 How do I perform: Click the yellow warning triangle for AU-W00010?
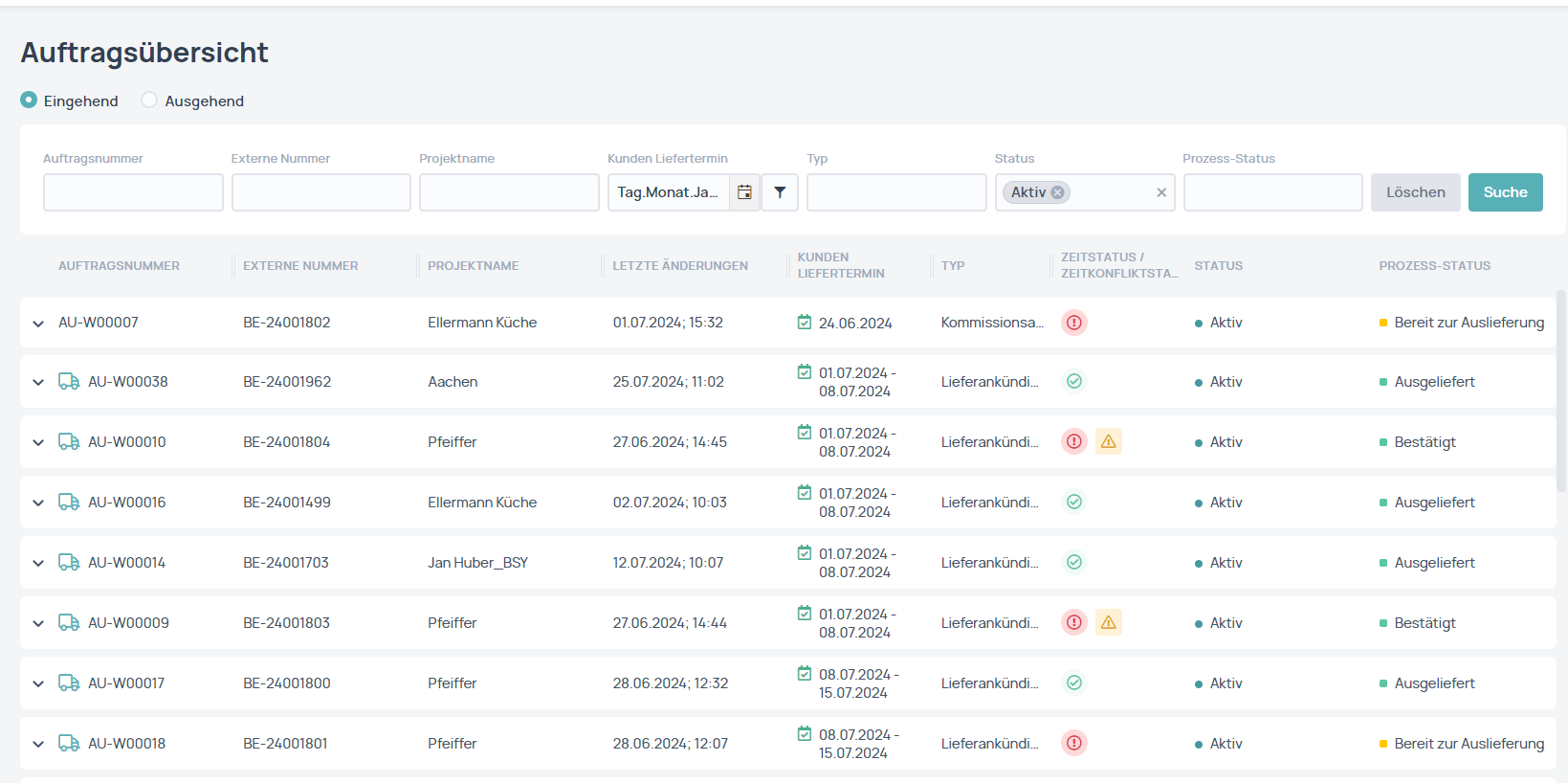[x=1109, y=441]
